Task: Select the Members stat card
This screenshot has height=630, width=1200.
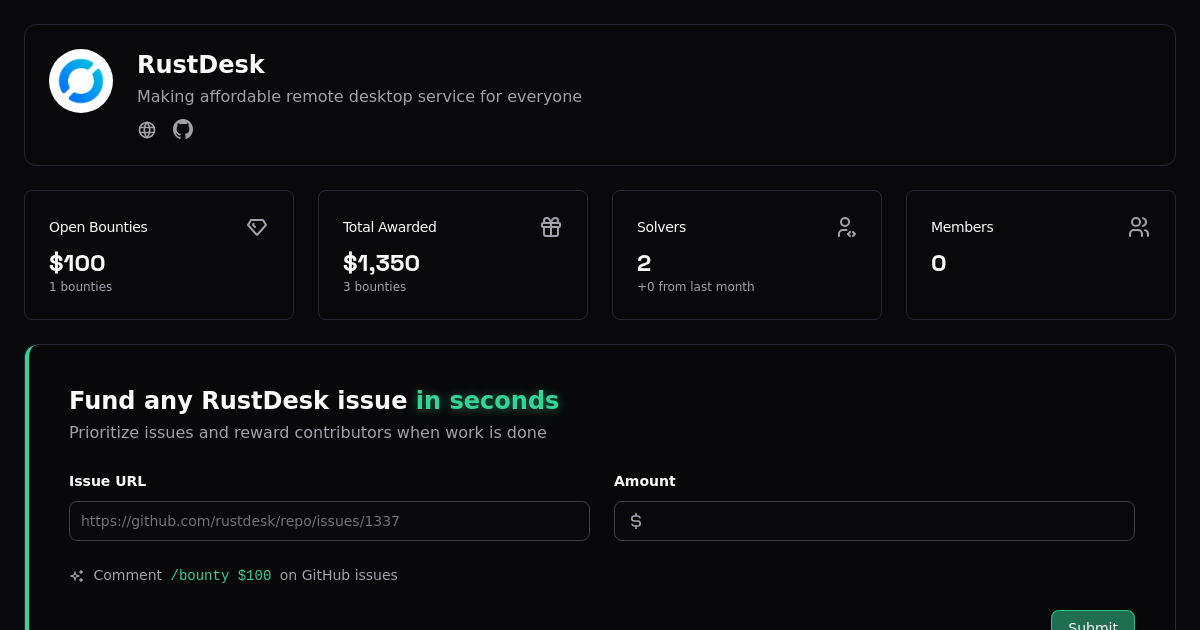Action: point(1041,254)
